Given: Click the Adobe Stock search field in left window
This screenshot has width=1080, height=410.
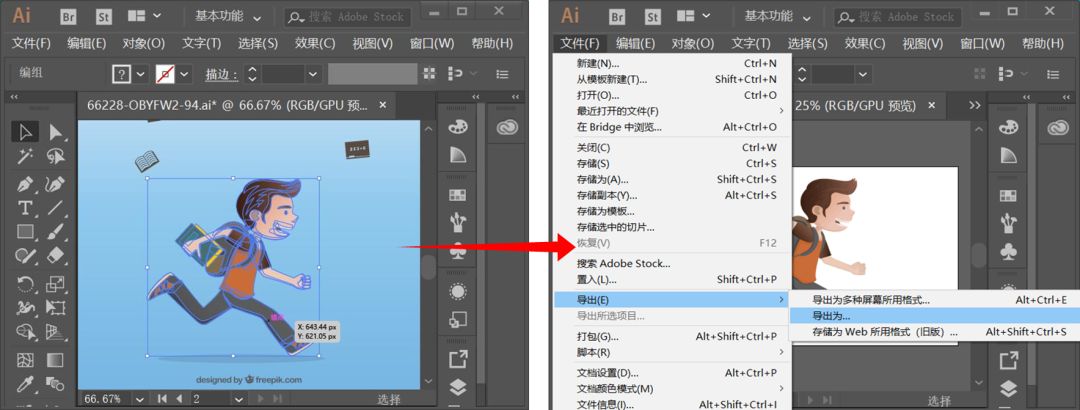Looking at the screenshot, I should (348, 17).
